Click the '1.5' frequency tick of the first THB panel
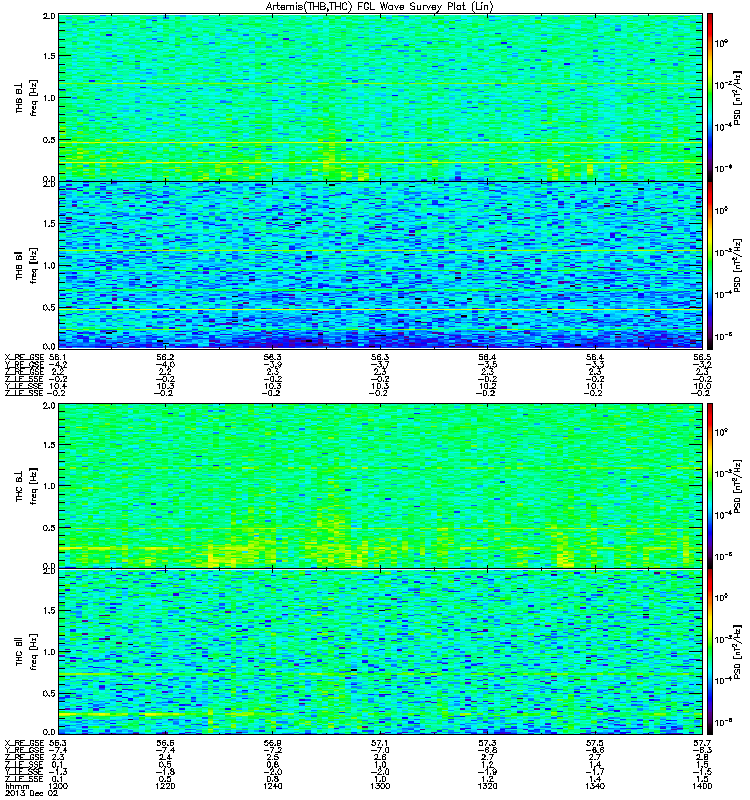This screenshot has height=800, width=750. 49,56
